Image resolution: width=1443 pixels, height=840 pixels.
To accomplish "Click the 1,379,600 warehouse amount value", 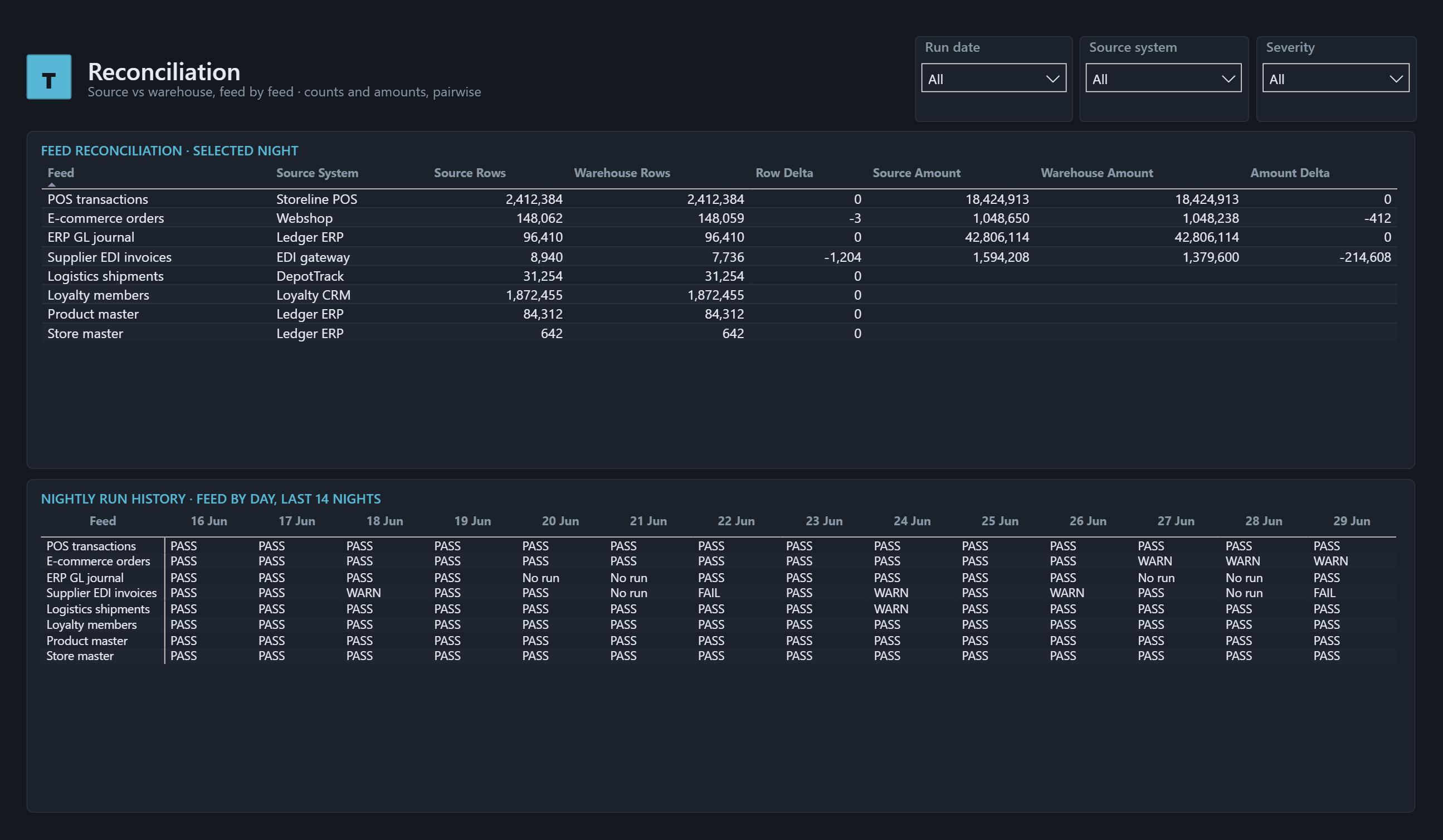I will pos(1211,257).
